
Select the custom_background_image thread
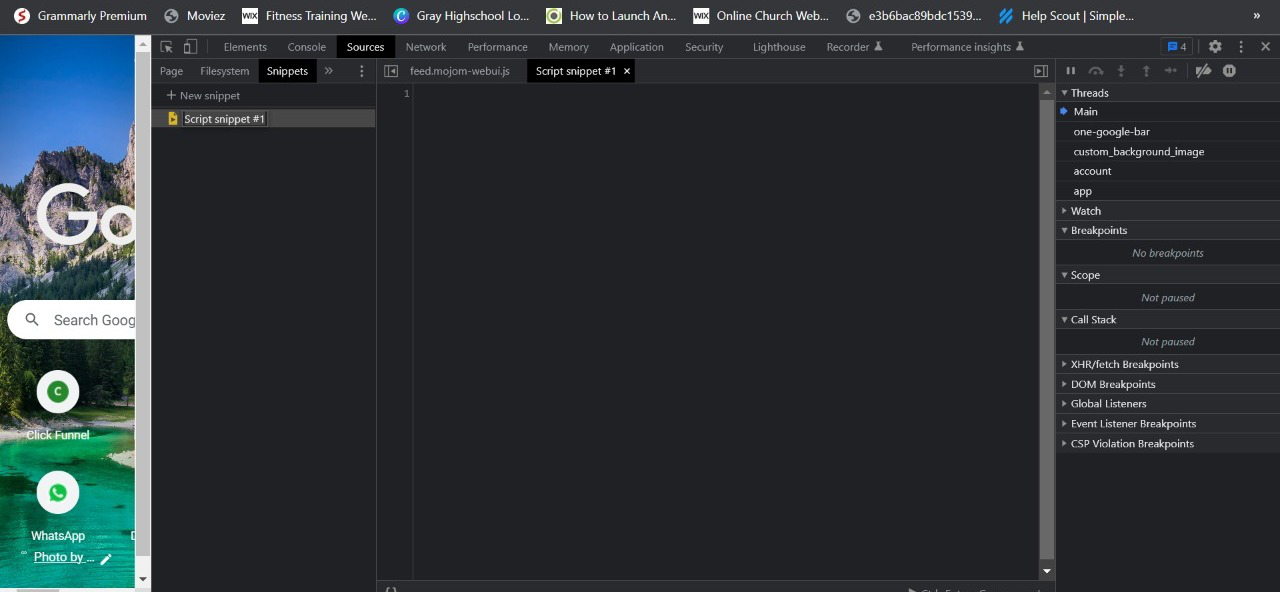tap(1168, 152)
